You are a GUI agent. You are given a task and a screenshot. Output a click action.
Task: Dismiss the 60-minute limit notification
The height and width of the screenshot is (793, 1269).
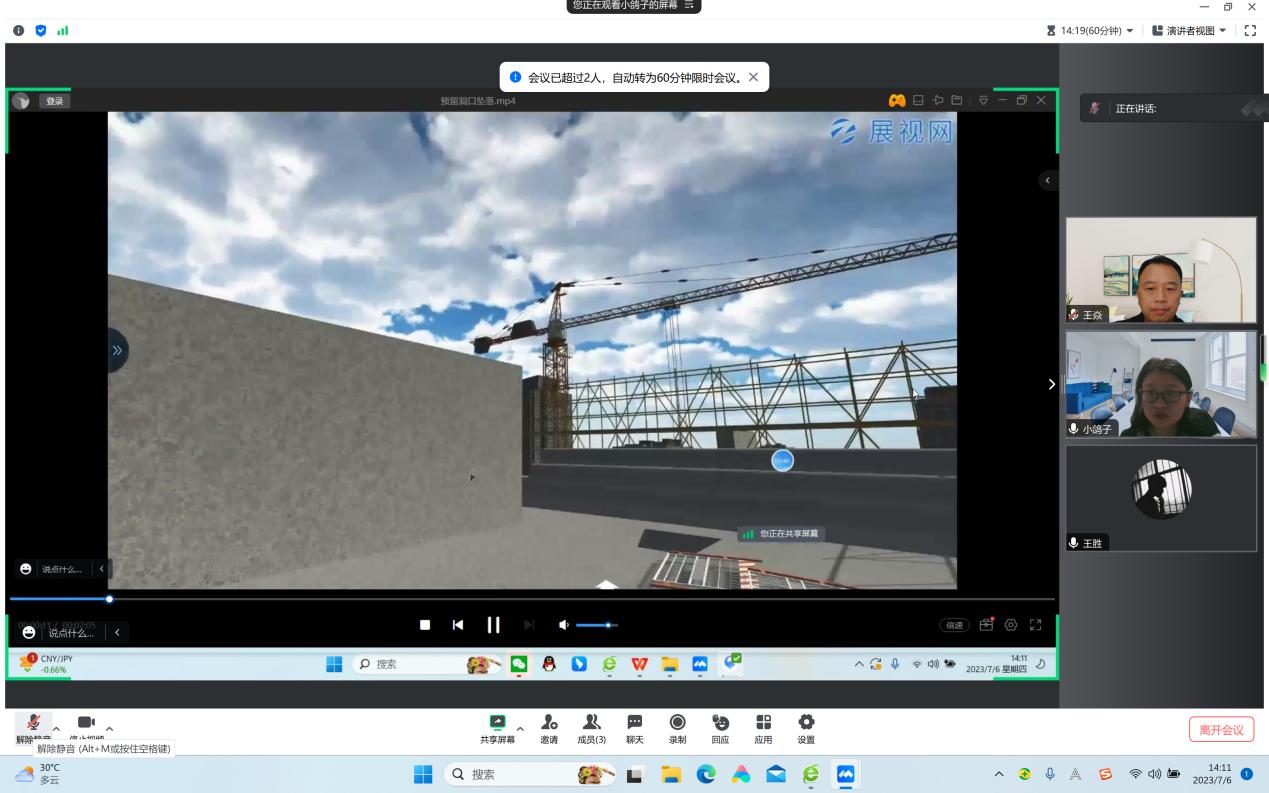[x=753, y=77]
